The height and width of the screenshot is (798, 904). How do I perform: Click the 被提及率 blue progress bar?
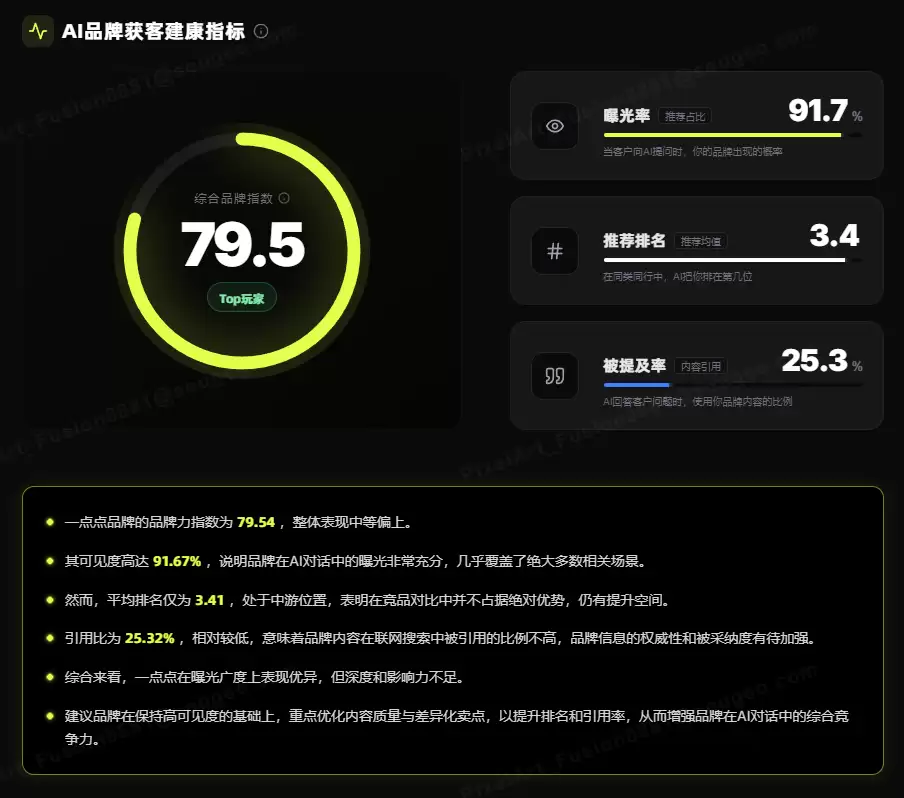click(636, 385)
